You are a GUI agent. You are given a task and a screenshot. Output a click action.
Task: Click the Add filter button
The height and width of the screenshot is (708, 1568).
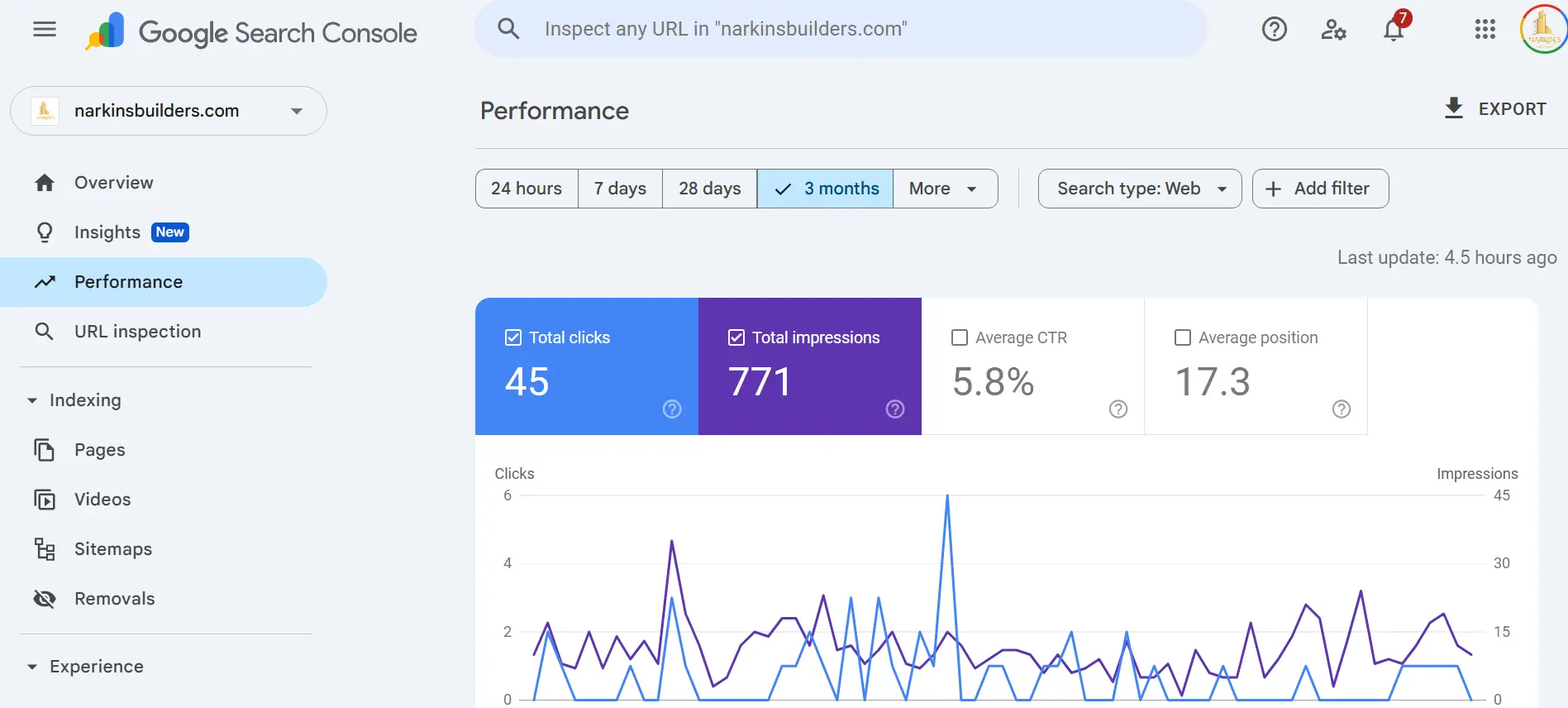(x=1320, y=189)
